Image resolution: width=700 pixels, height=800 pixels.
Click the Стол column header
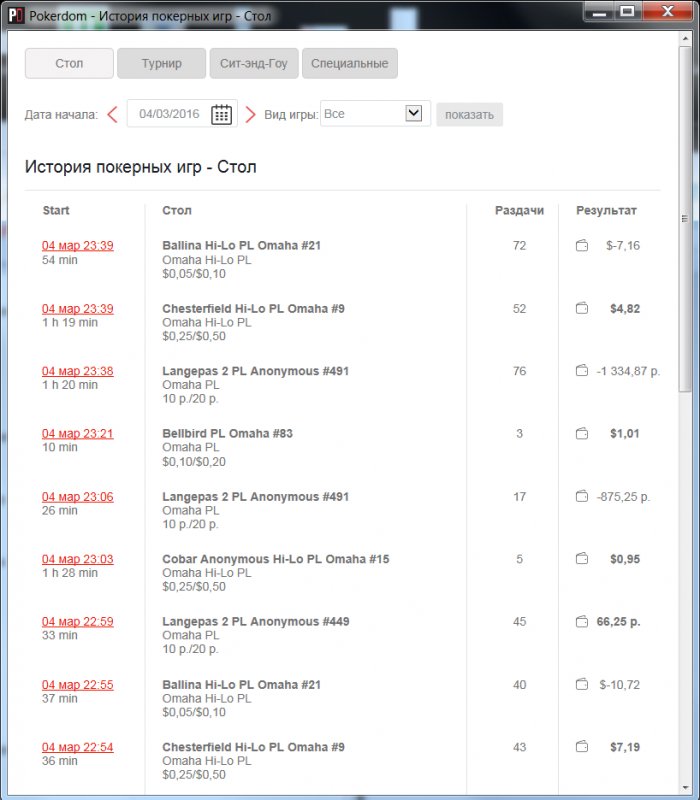[177, 210]
